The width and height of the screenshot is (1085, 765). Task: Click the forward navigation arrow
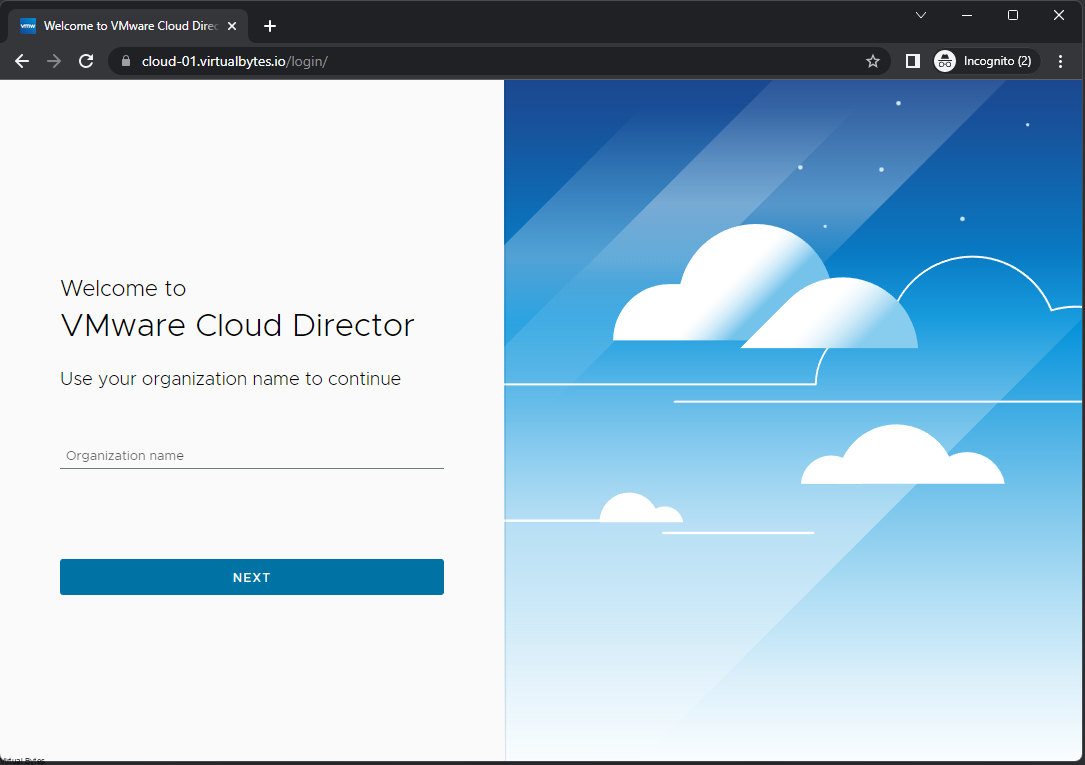54,61
